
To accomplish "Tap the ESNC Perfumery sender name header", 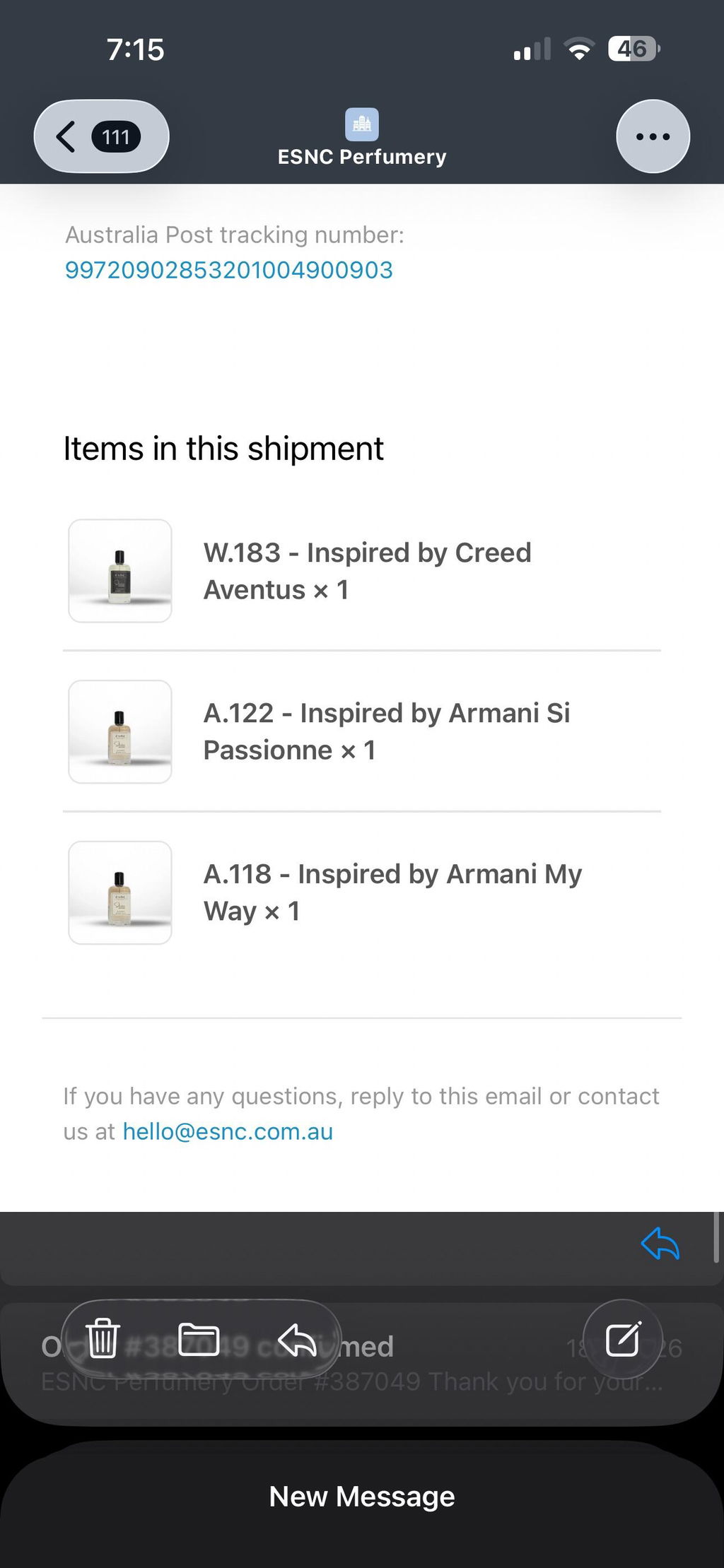I will click(362, 157).
